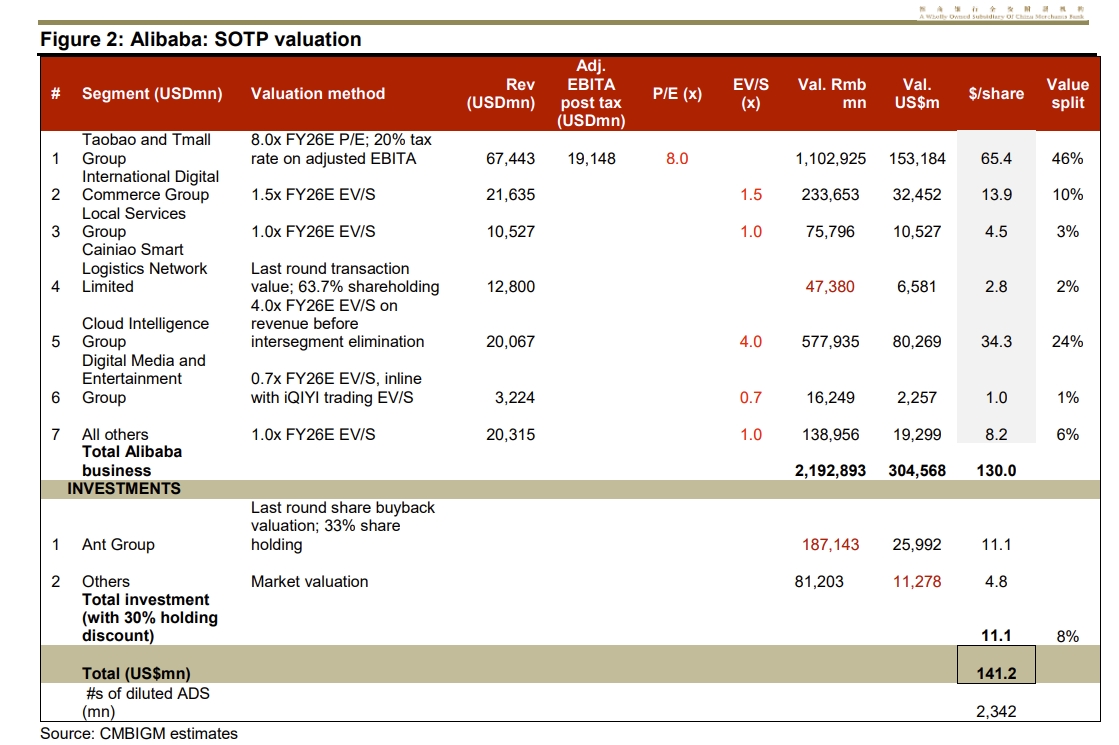Select the 'Value split' column header
1119x745 pixels.
(1068, 93)
